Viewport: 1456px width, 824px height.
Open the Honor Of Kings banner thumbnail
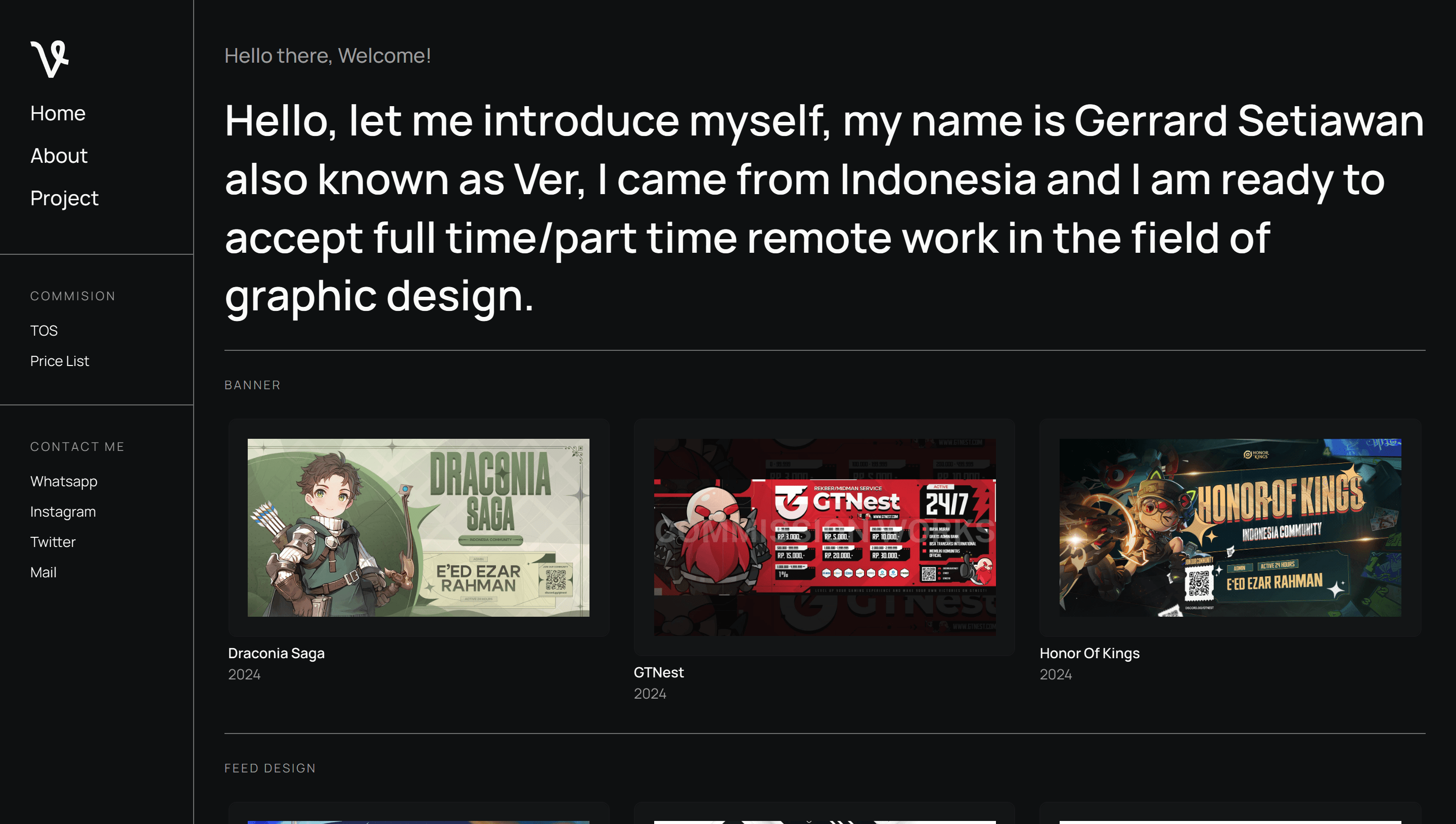[x=1230, y=527]
